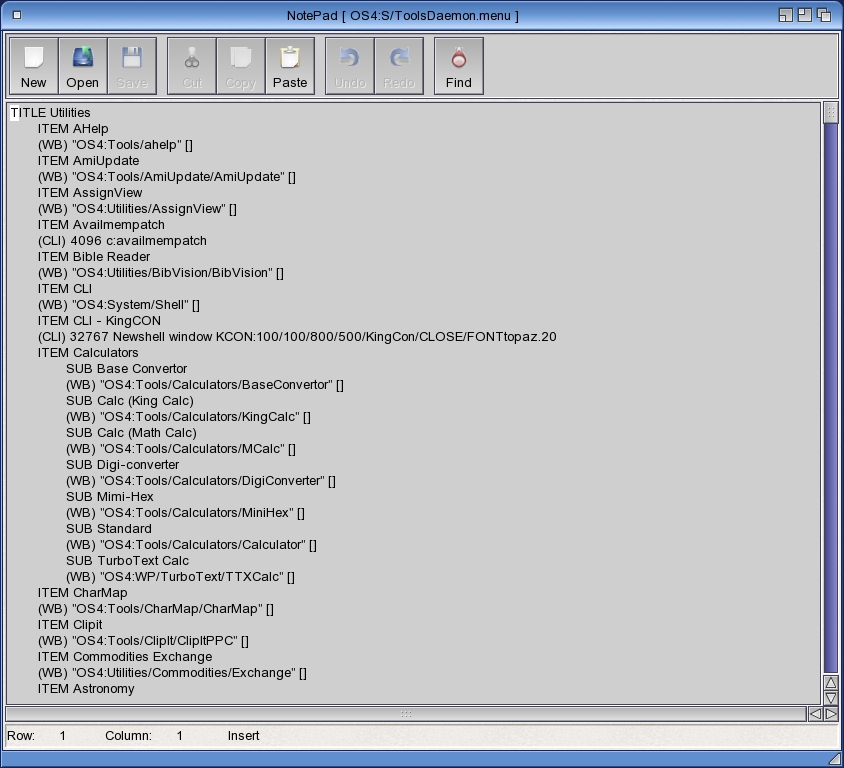
Task: Click the 'SUB Standard' line
Action: point(109,529)
